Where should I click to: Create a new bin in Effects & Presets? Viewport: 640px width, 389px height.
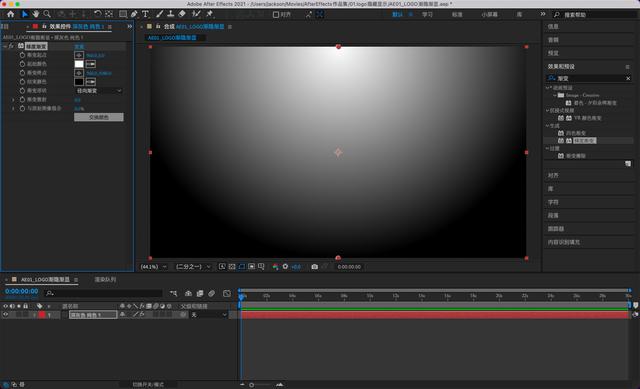[628, 164]
